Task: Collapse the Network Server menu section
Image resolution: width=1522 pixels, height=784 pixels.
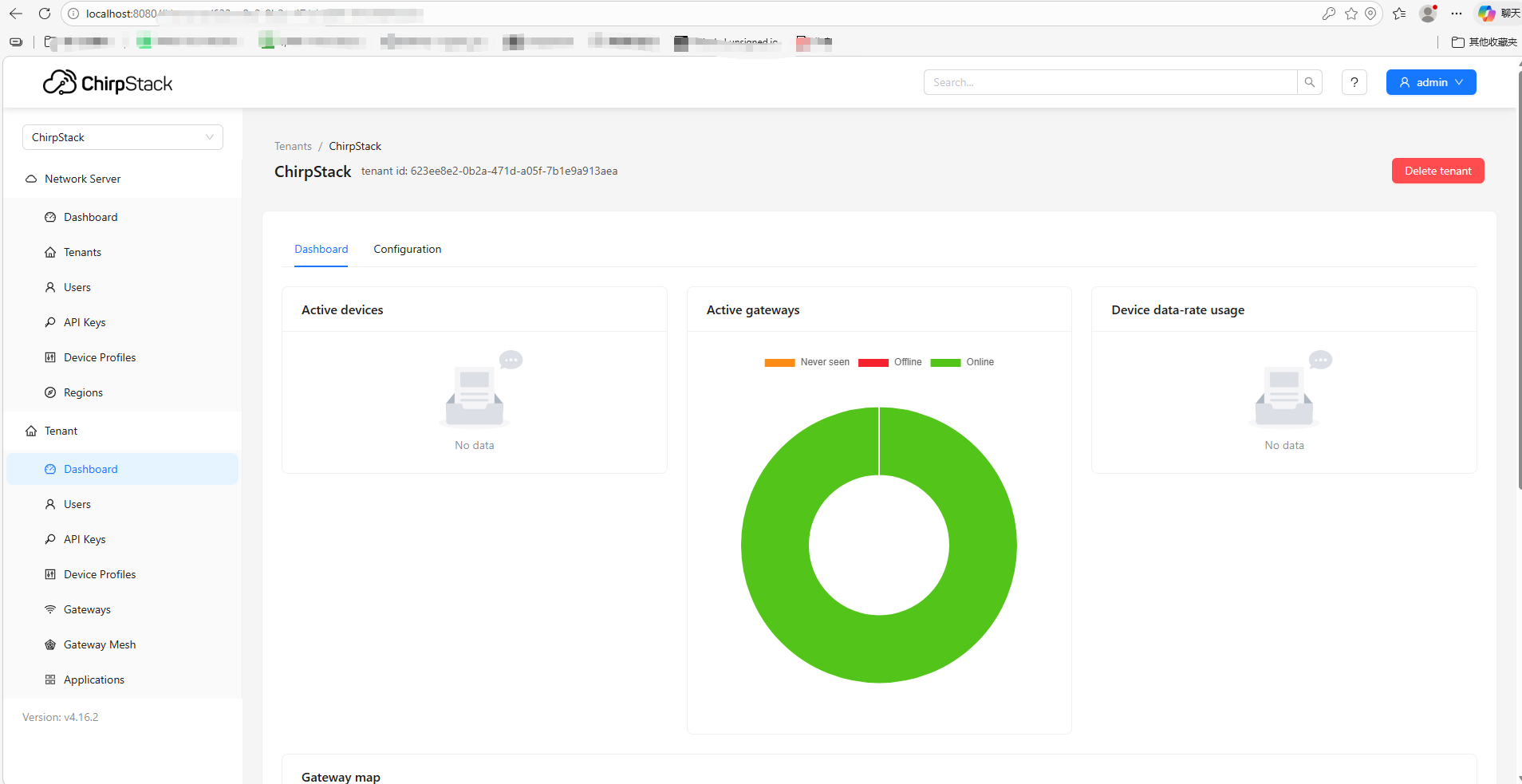Action: 83,179
